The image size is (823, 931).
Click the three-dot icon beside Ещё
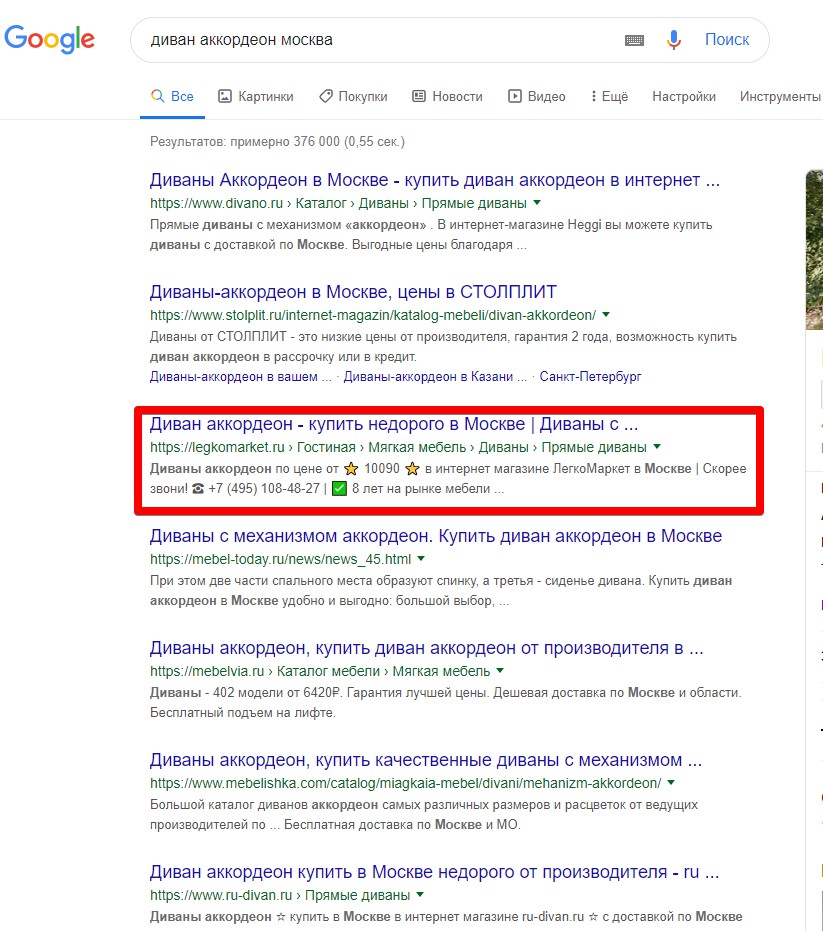(x=593, y=96)
